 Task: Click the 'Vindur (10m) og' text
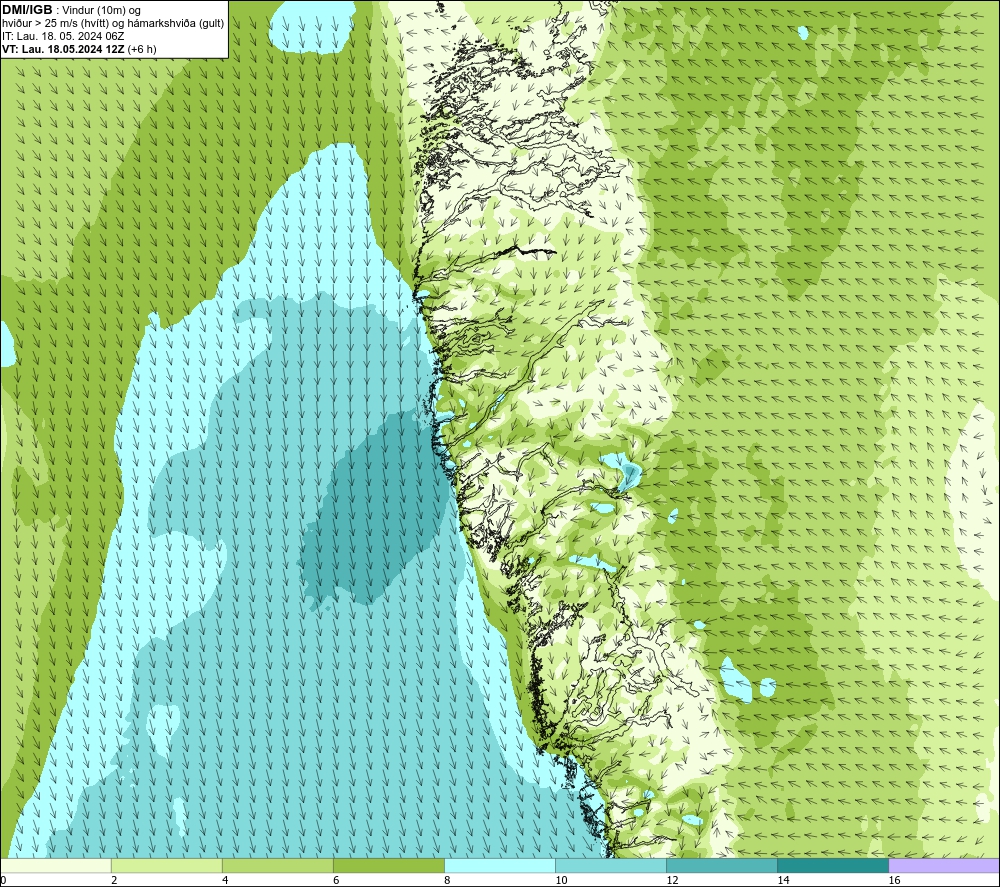pos(102,10)
